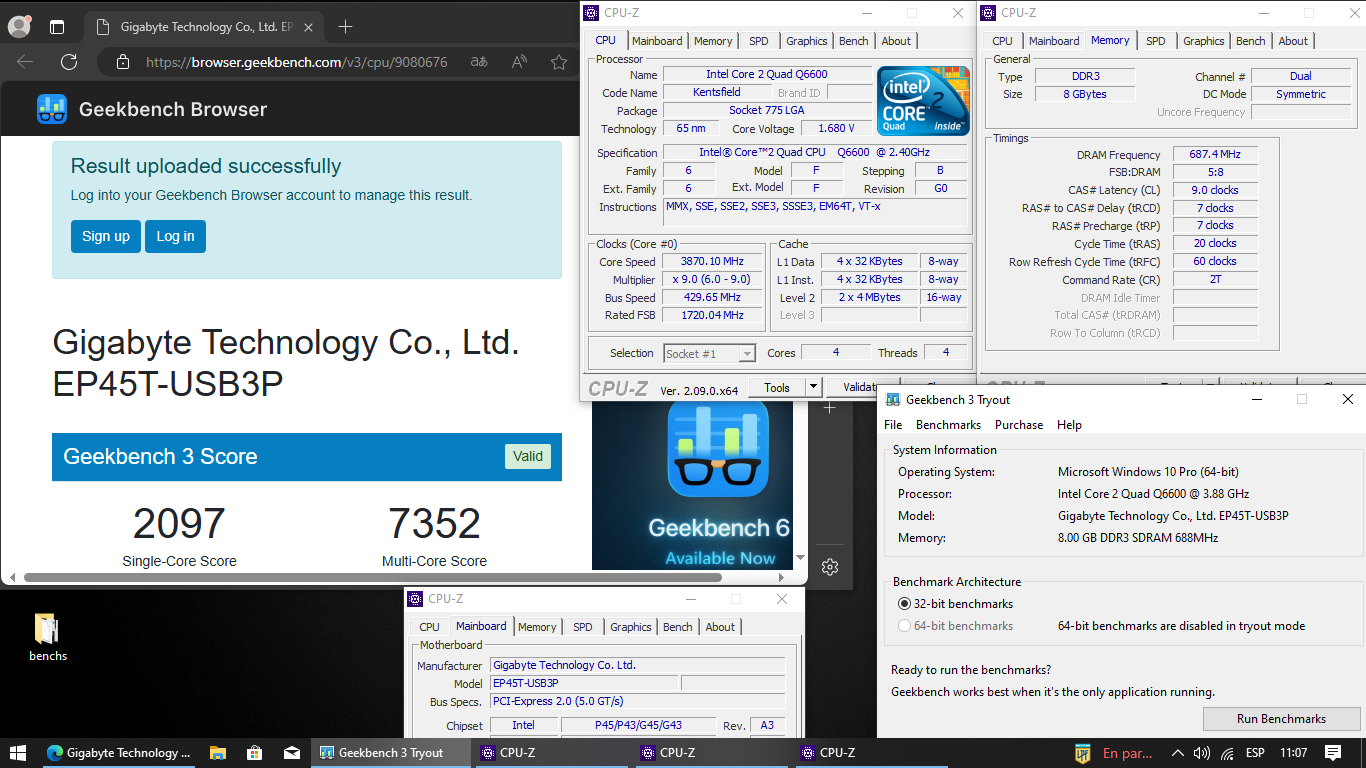The width and height of the screenshot is (1366, 768).
Task: Click the Valid badge on score header
Action: click(528, 456)
